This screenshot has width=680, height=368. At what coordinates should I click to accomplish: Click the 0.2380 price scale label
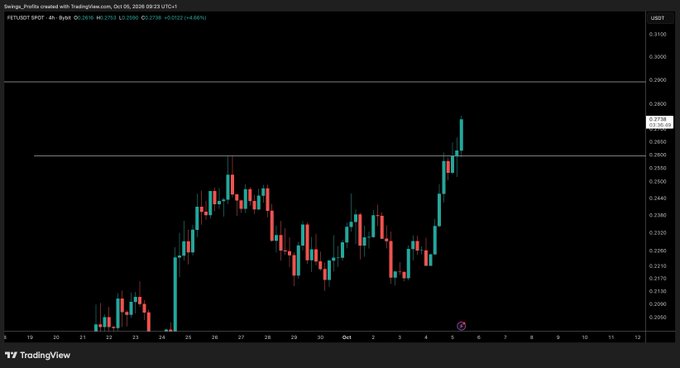[657, 215]
